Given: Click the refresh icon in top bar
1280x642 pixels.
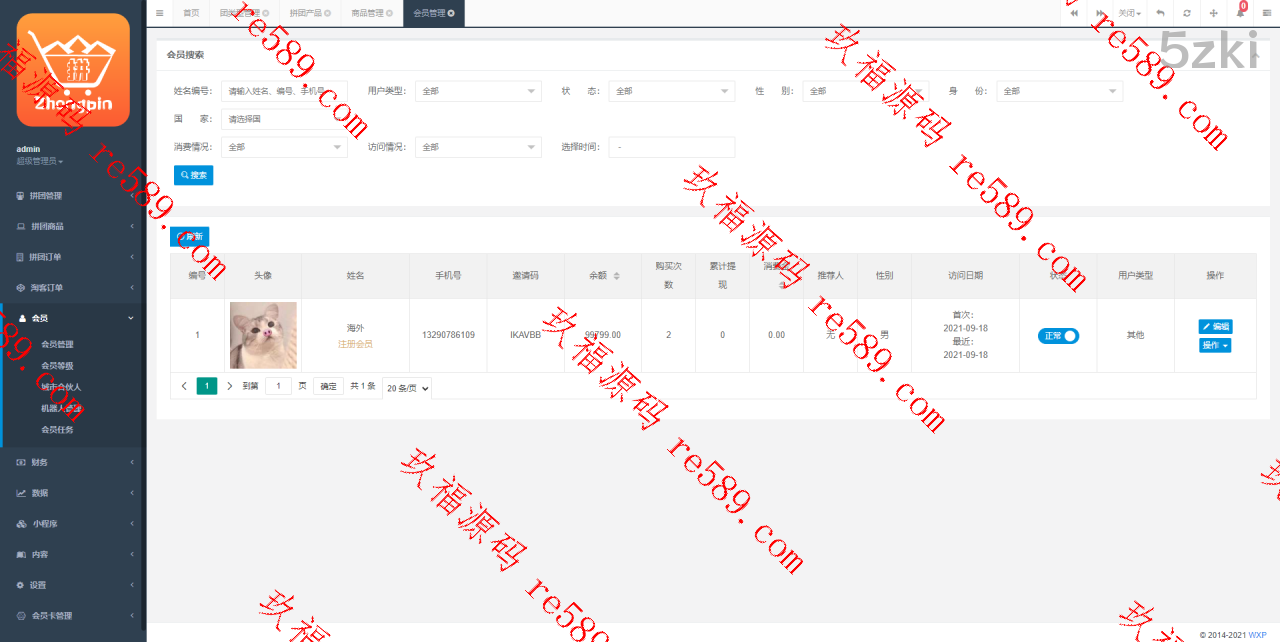Looking at the screenshot, I should pos(1186,13).
